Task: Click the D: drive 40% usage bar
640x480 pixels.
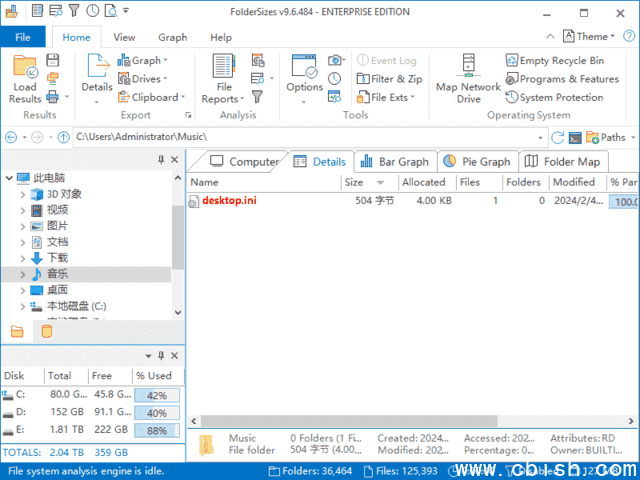Action: point(157,413)
